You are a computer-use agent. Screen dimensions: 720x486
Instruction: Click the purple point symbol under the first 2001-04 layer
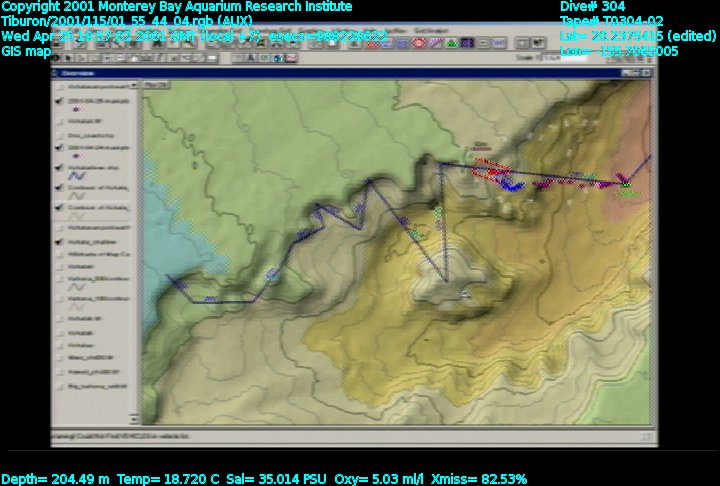[76, 110]
